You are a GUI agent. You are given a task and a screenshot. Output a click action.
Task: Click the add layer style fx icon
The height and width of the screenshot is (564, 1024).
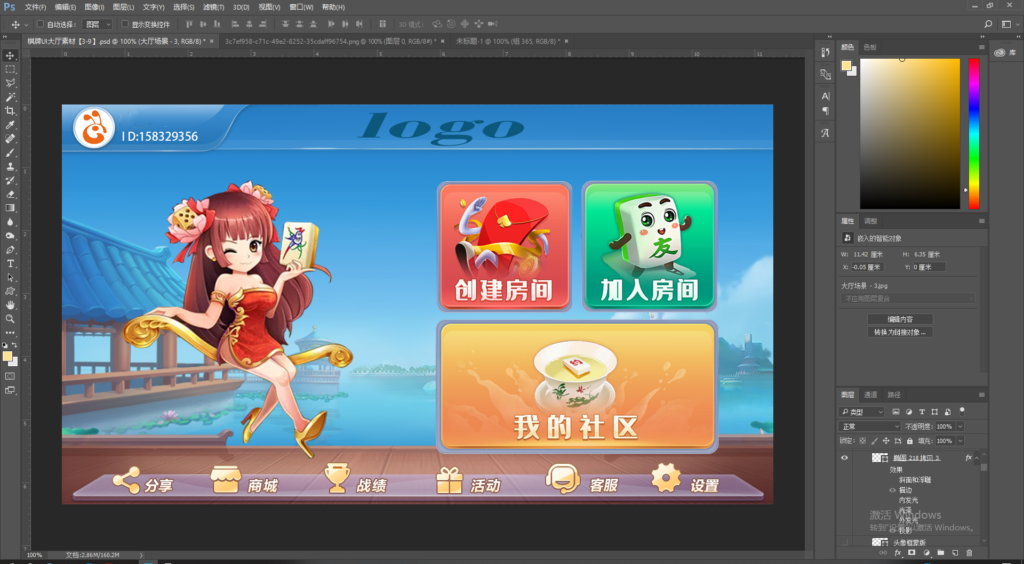pos(897,552)
